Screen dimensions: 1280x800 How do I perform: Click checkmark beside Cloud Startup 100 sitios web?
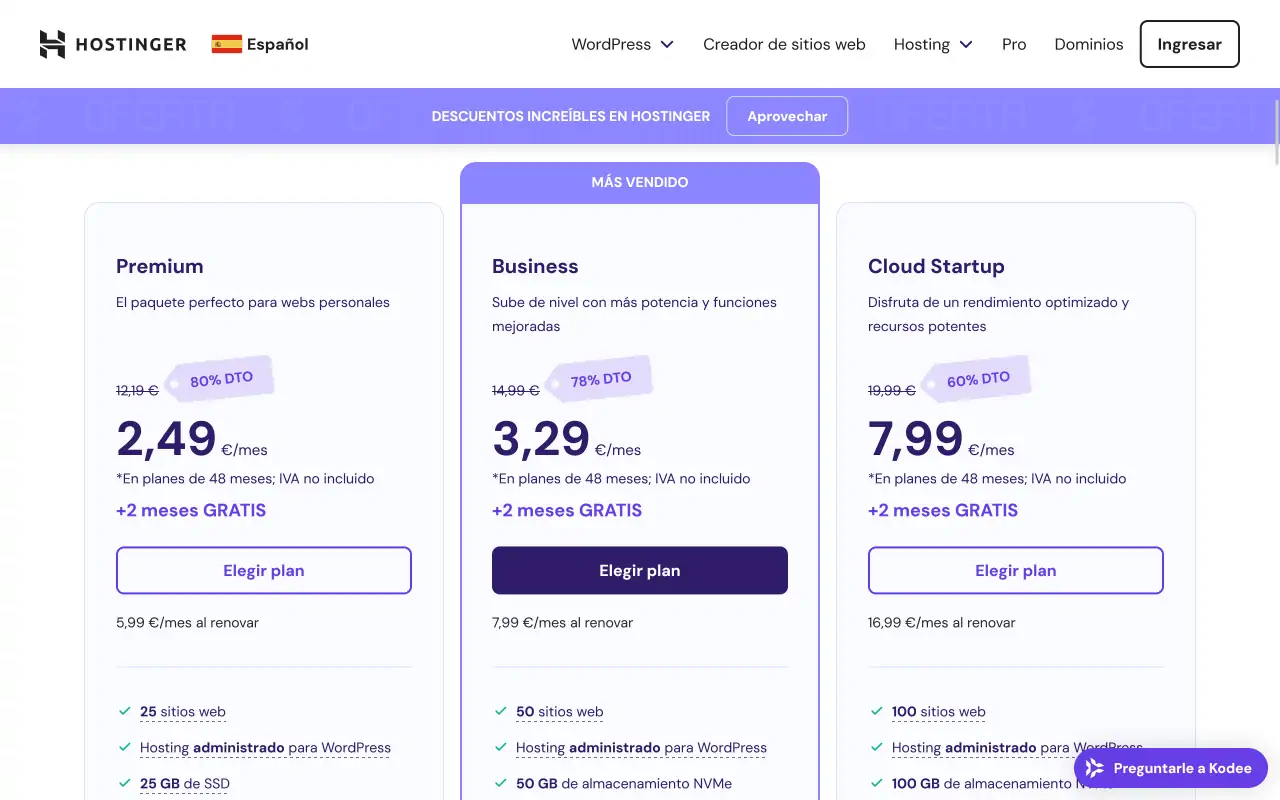[x=877, y=712]
